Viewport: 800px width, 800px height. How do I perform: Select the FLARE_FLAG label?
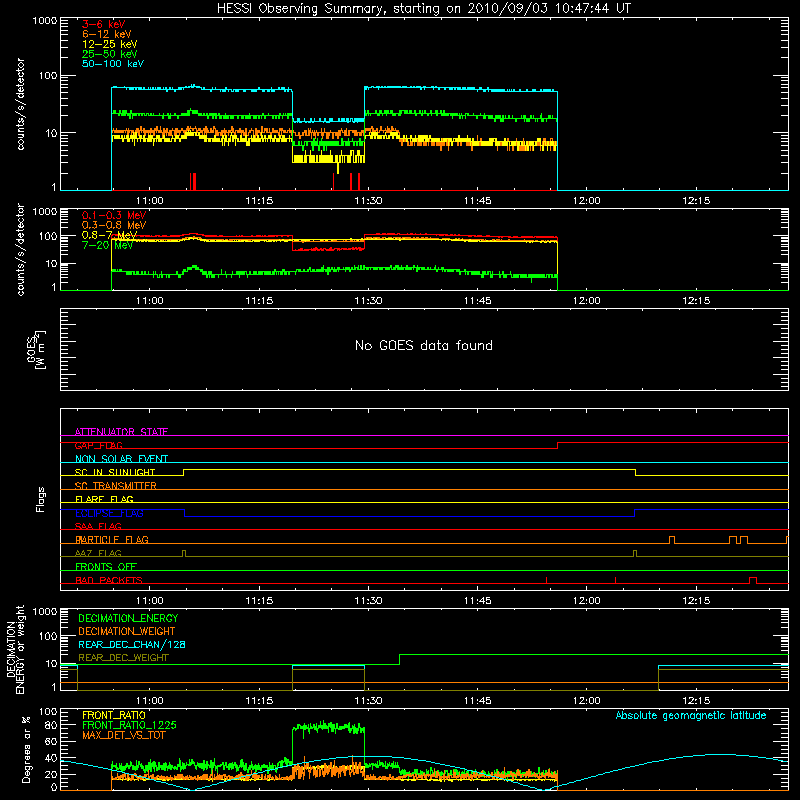104,499
